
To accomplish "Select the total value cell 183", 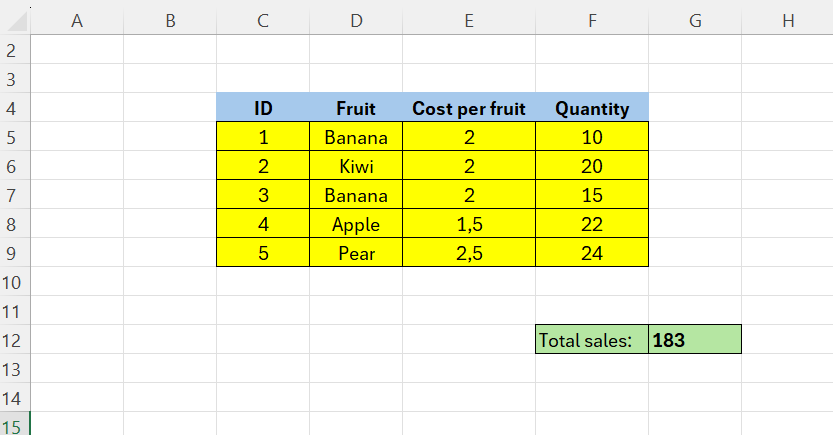I will 695,340.
